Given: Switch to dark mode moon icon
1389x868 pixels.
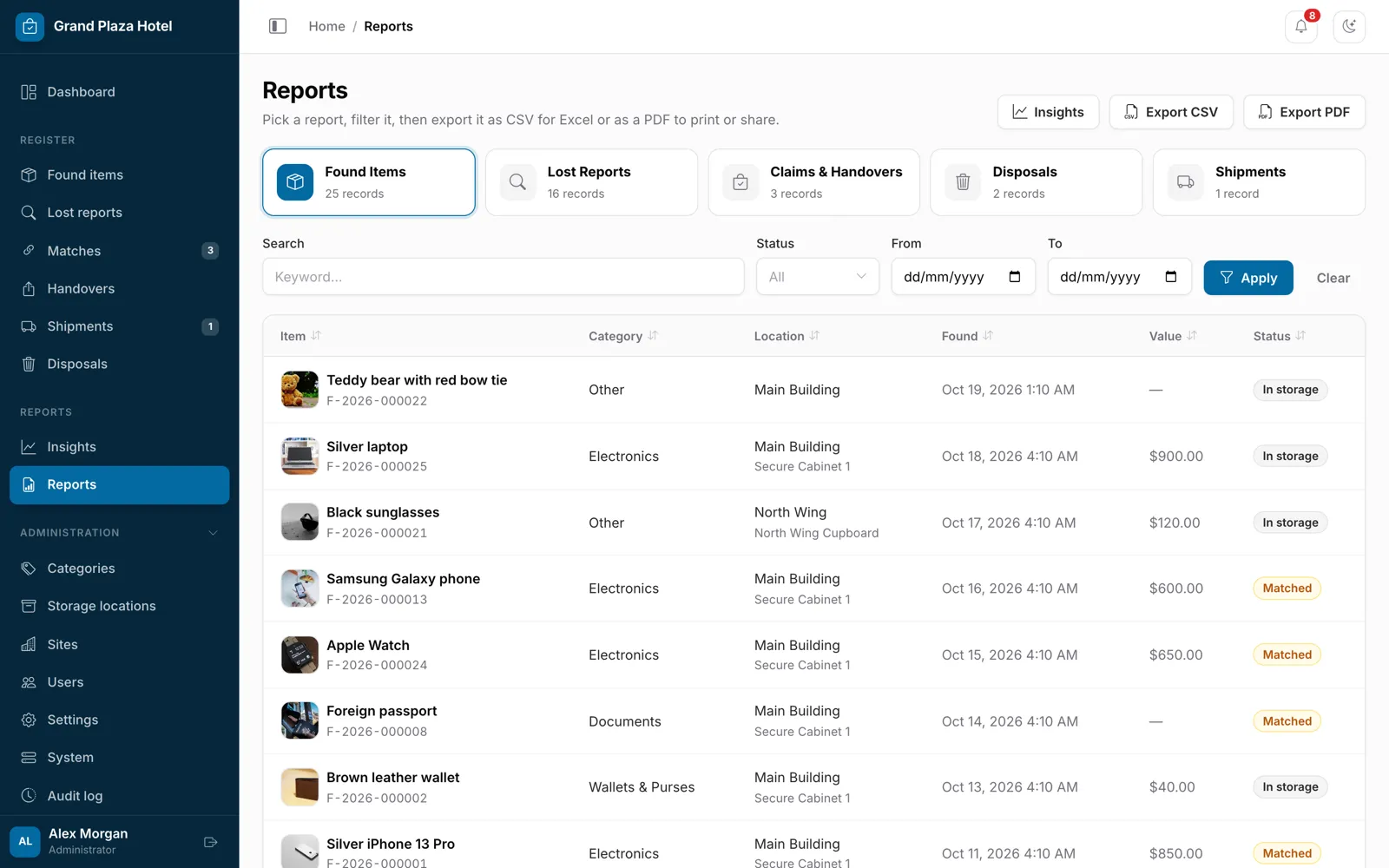Looking at the screenshot, I should [x=1349, y=27].
